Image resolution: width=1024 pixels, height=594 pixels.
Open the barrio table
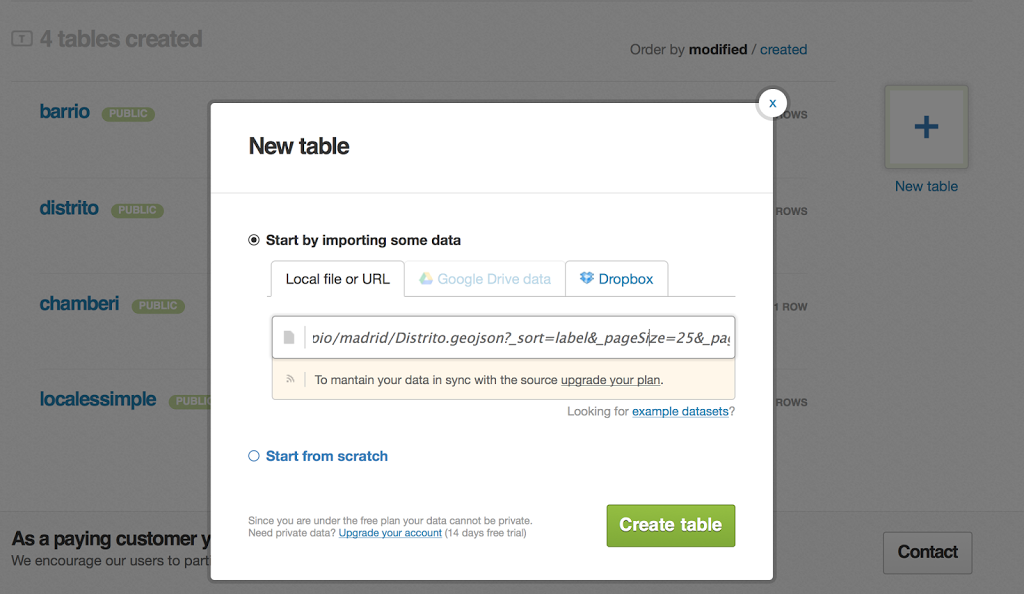[x=65, y=111]
